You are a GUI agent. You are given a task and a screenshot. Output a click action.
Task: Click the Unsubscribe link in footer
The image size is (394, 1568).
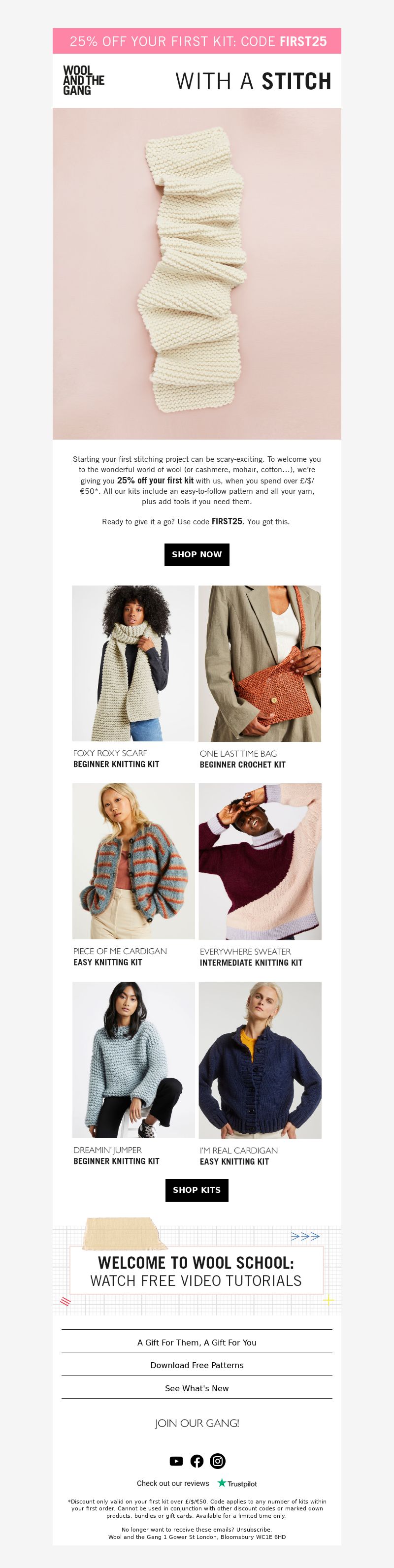pyautogui.click(x=253, y=1530)
